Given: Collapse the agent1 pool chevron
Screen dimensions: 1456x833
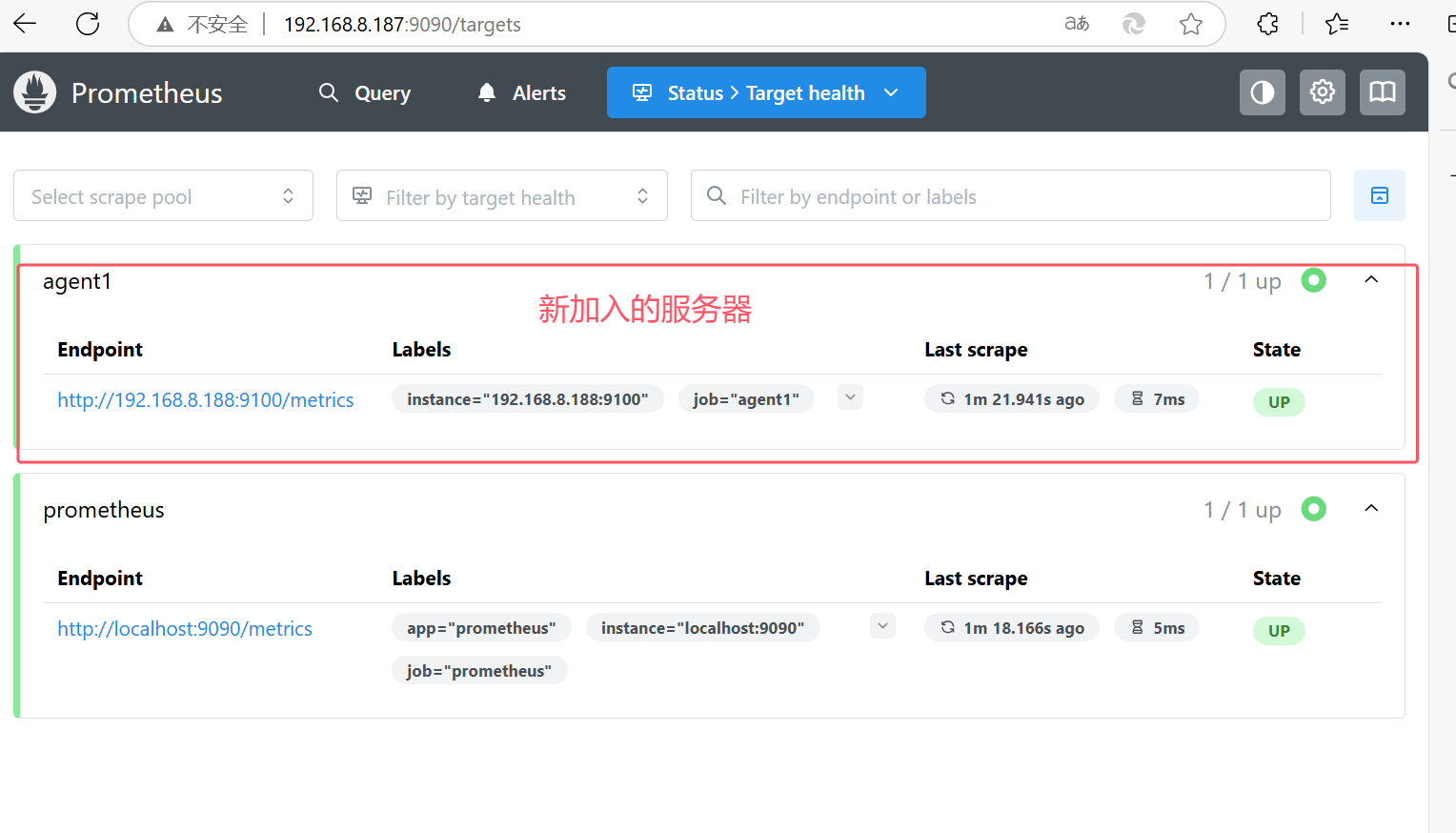Looking at the screenshot, I should [x=1371, y=280].
